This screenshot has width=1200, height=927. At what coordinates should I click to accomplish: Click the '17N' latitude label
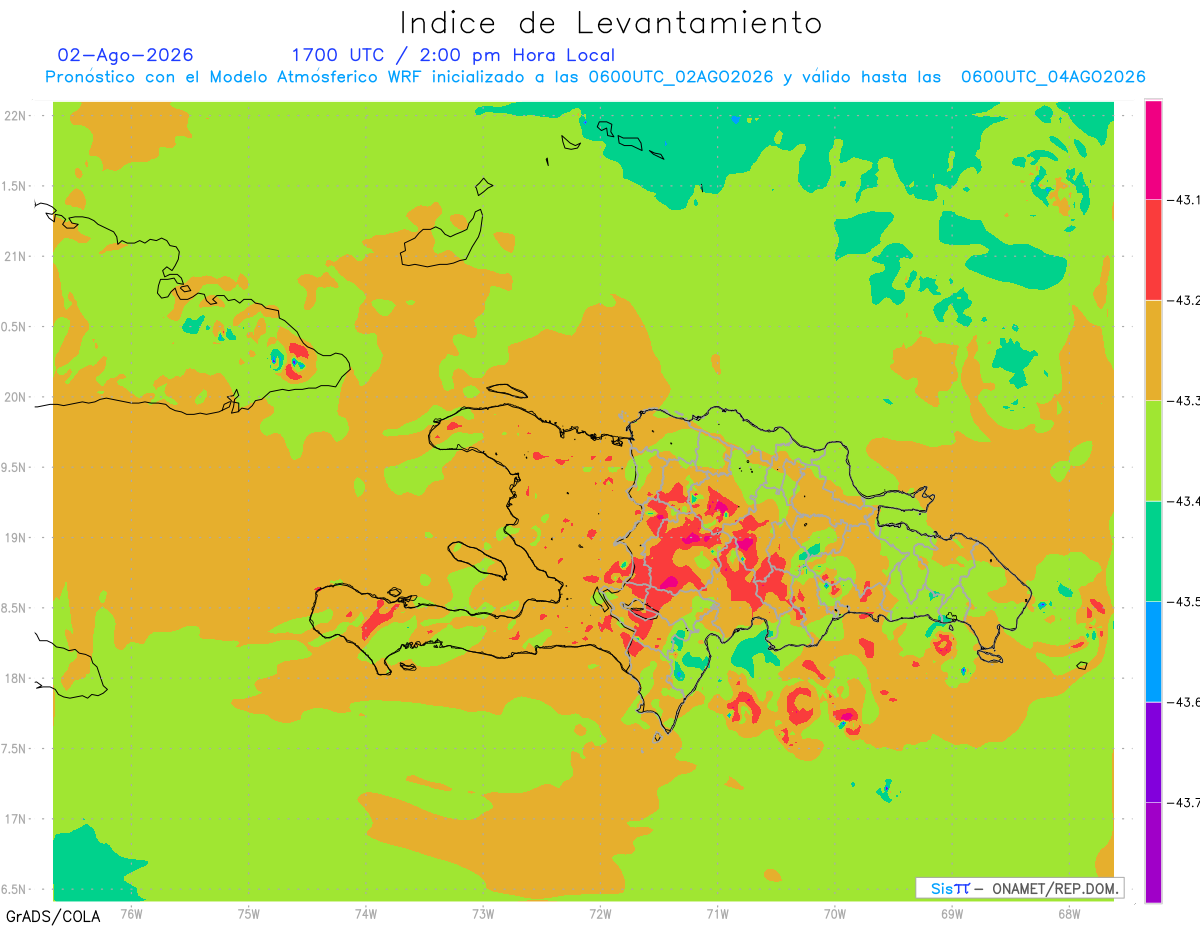pyautogui.click(x=15, y=819)
